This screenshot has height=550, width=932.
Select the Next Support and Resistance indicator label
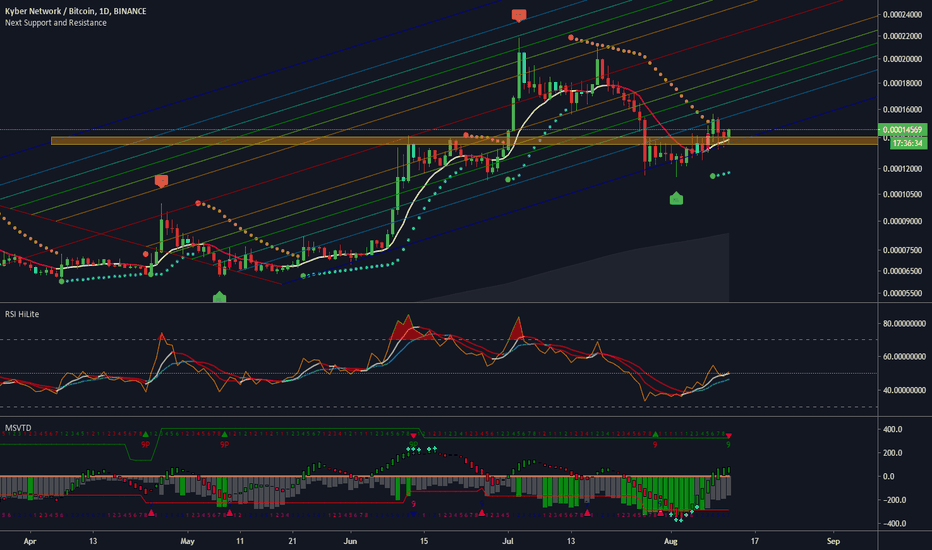click(56, 23)
